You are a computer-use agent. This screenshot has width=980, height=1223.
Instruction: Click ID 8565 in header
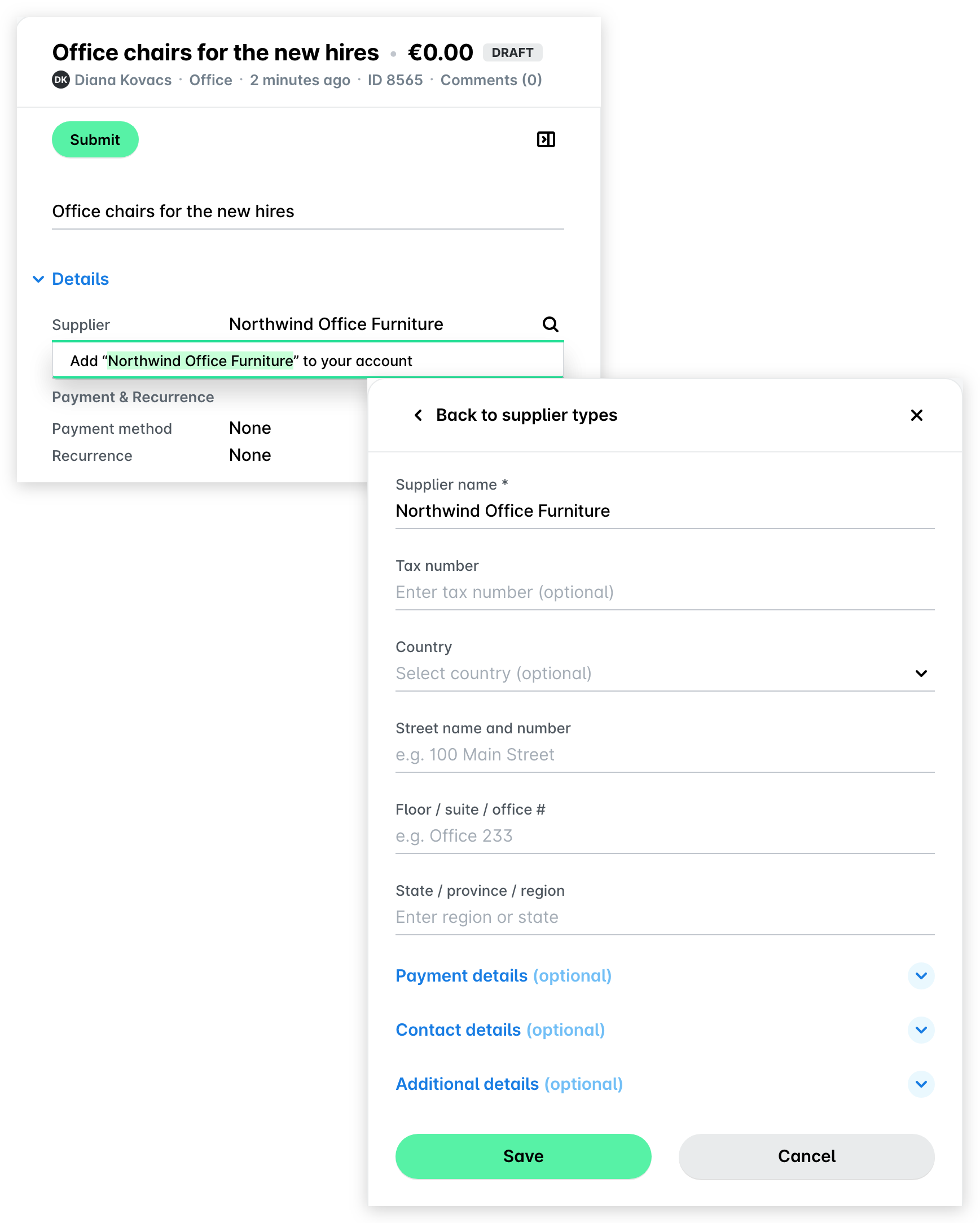pos(395,80)
